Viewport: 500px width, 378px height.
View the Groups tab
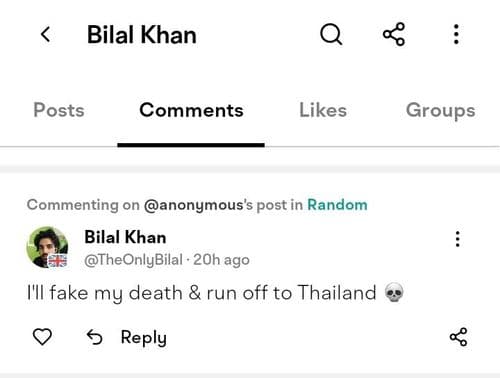click(440, 111)
